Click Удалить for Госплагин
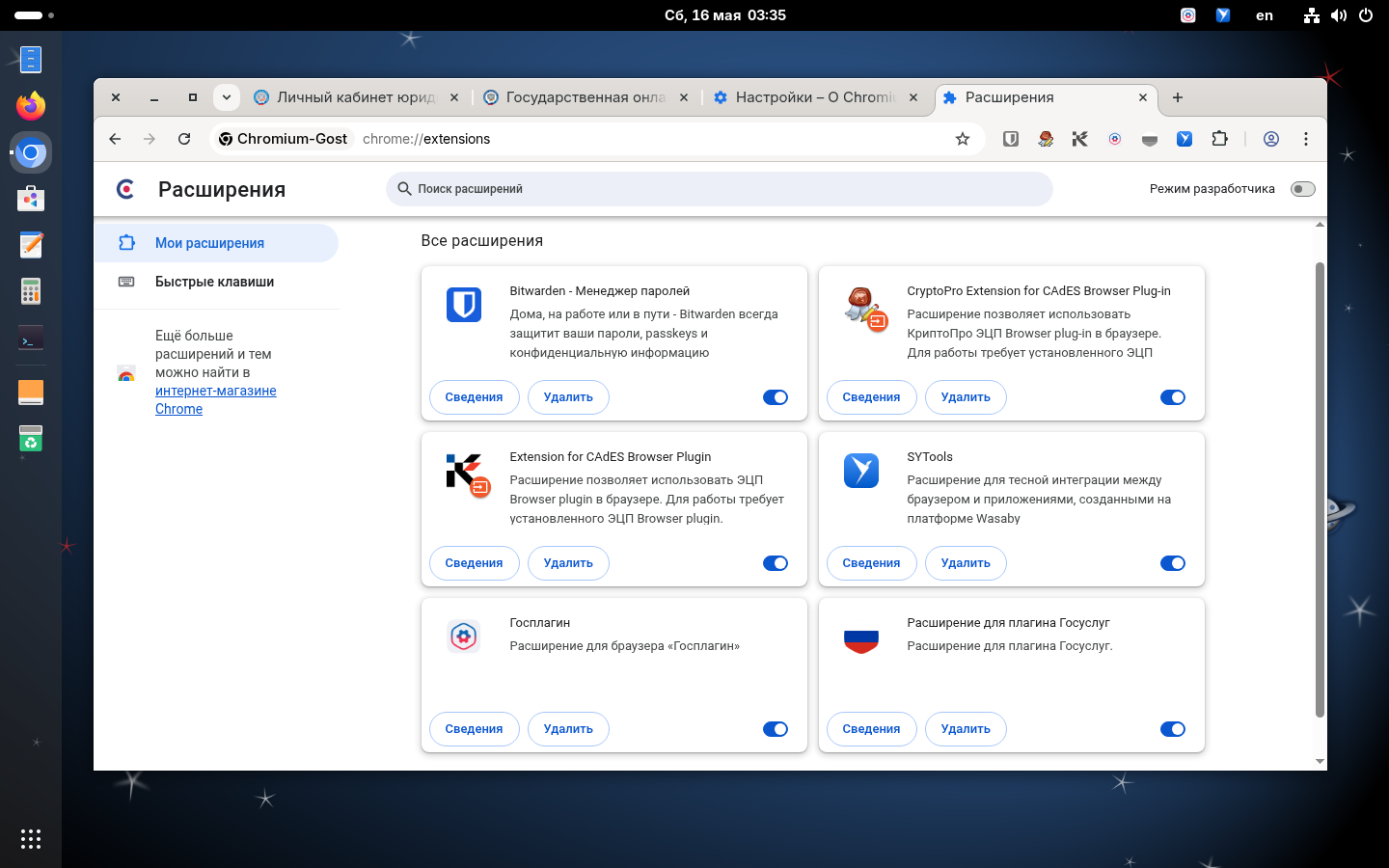 (568, 729)
